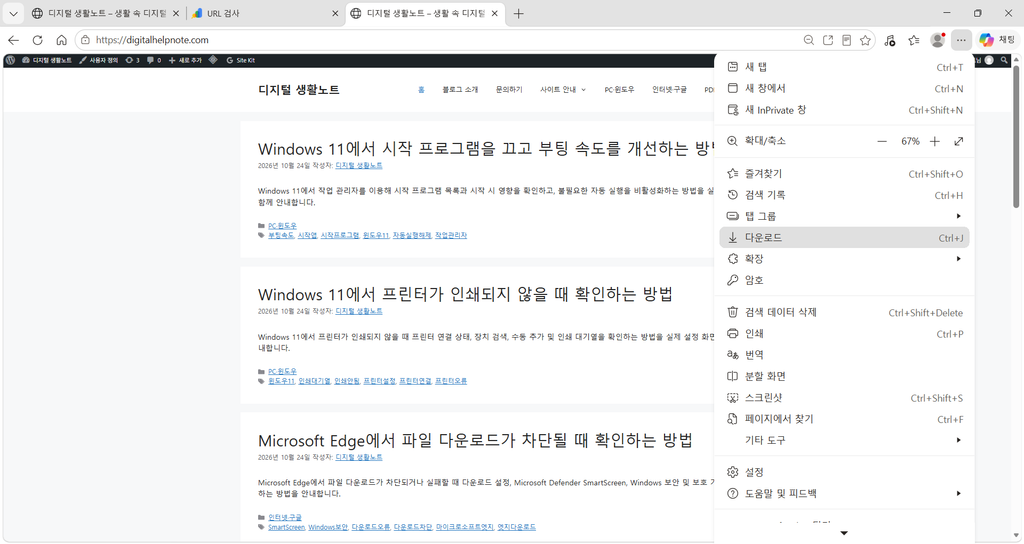Open comments bubble in admin bar
Screen dimensions: 1024x544
point(154,60)
